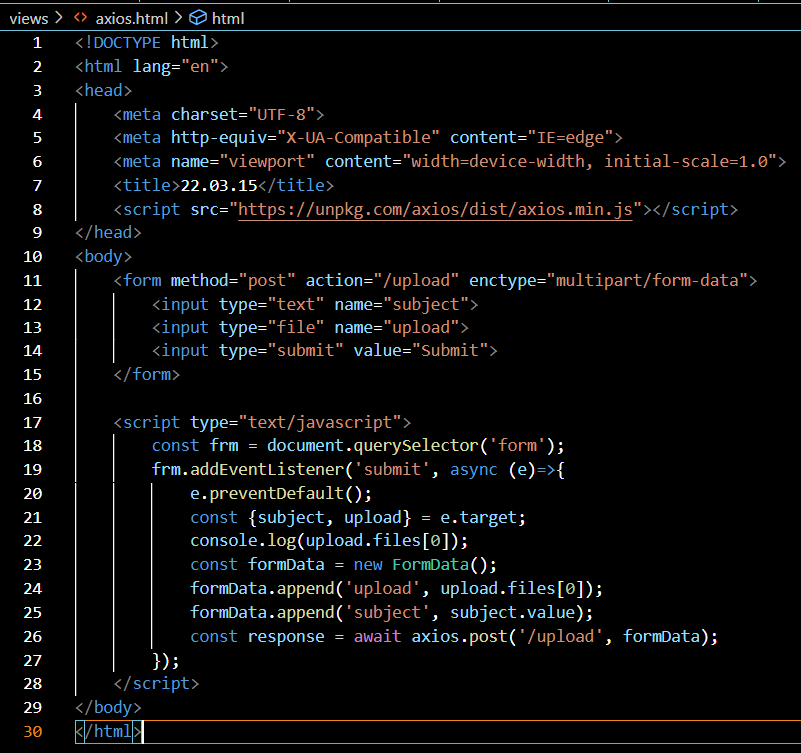Click the "X-UA-Compatible" string

point(358,137)
